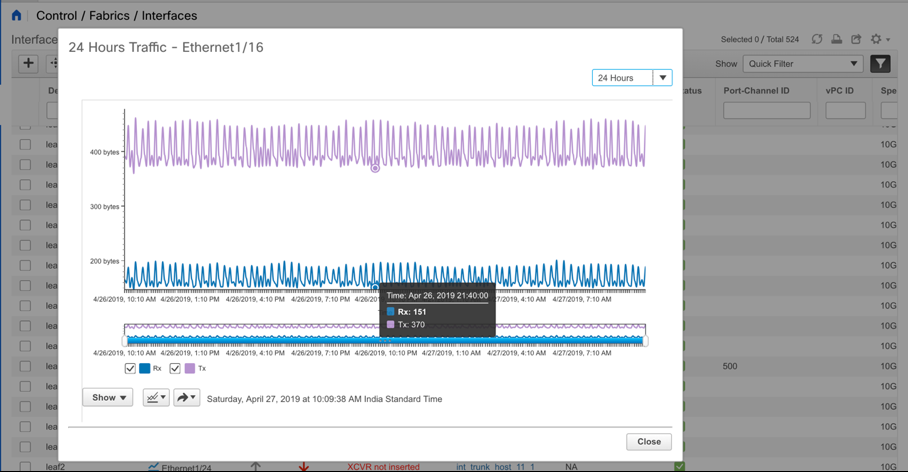The height and width of the screenshot is (472, 908).
Task: Open the settings gear menu
Action: click(877, 39)
